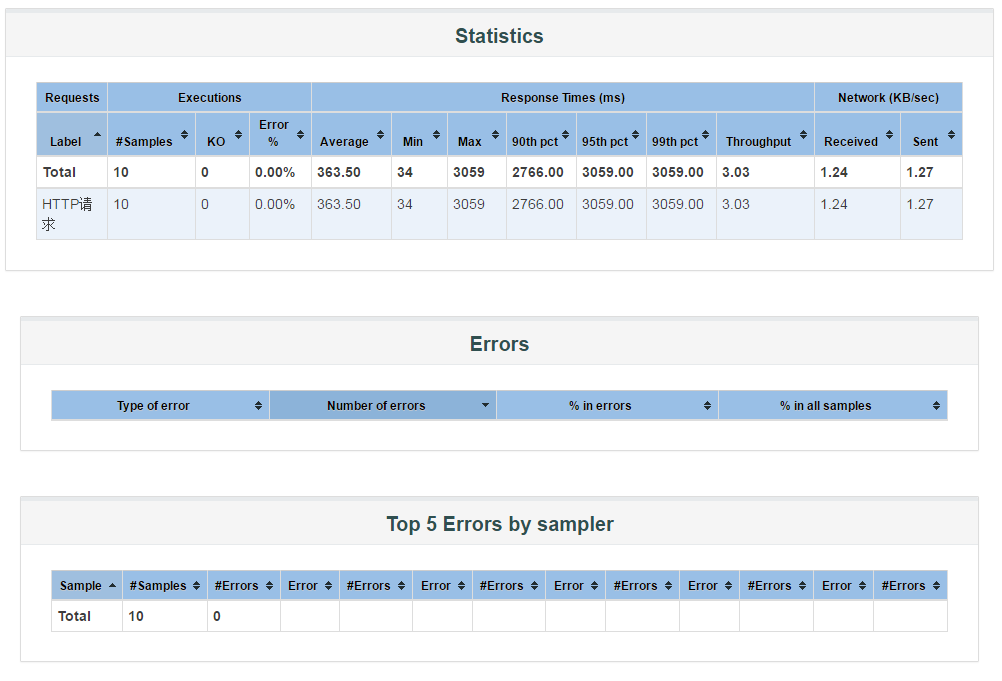Click HTTP请求 row 95th pct value 3059.00
1002x681 pixels.
pyautogui.click(x=608, y=204)
